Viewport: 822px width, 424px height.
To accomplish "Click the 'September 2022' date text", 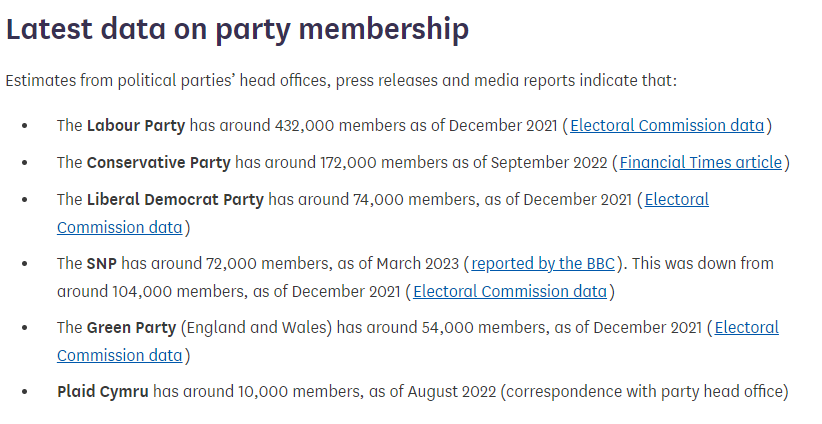I will click(549, 162).
